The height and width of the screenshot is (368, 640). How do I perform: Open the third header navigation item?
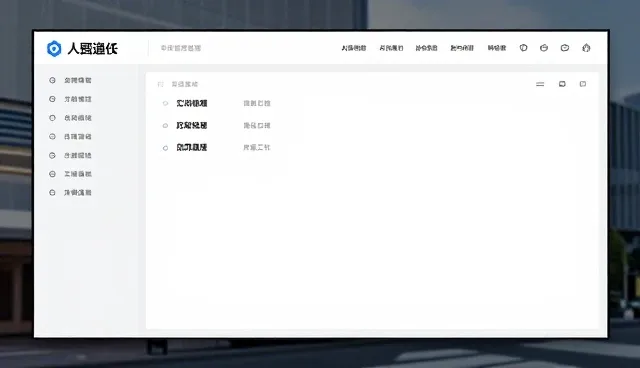tap(426, 48)
